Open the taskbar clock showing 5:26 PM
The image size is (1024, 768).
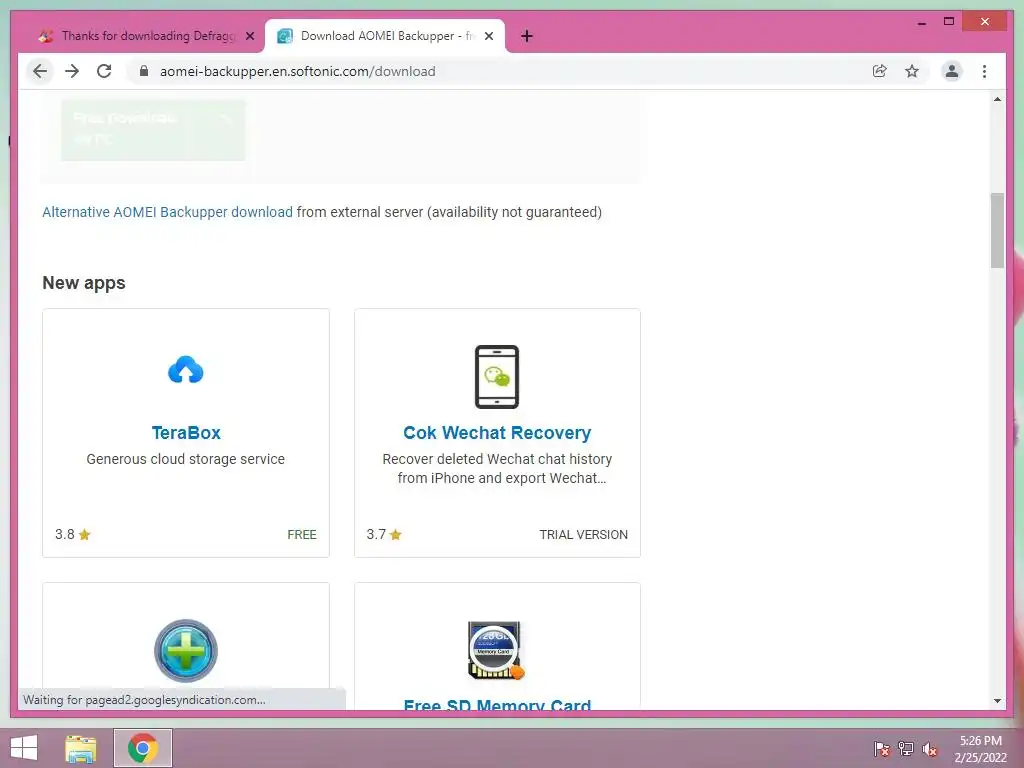(x=980, y=749)
